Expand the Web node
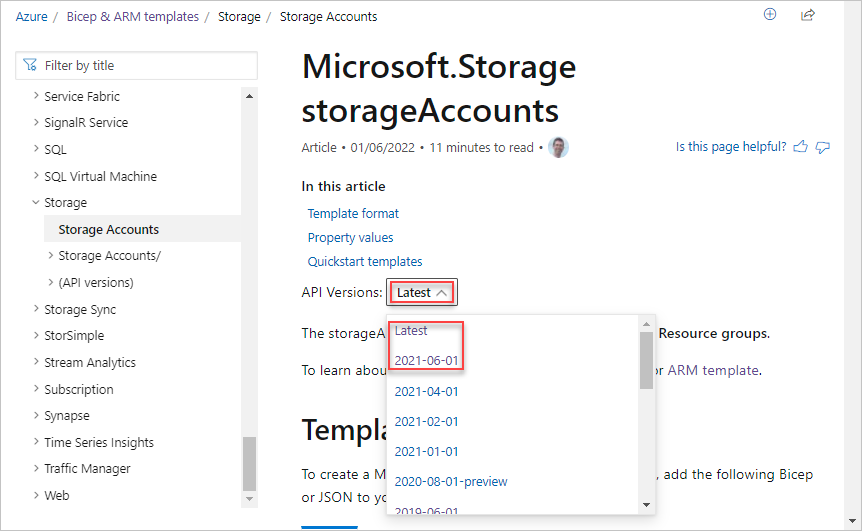 [x=36, y=495]
